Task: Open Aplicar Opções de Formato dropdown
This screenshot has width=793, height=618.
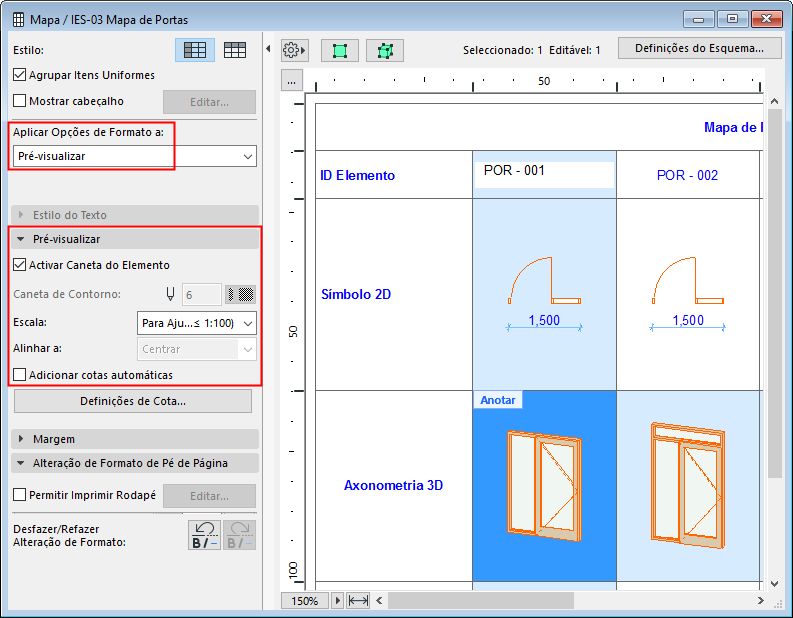Action: 135,156
